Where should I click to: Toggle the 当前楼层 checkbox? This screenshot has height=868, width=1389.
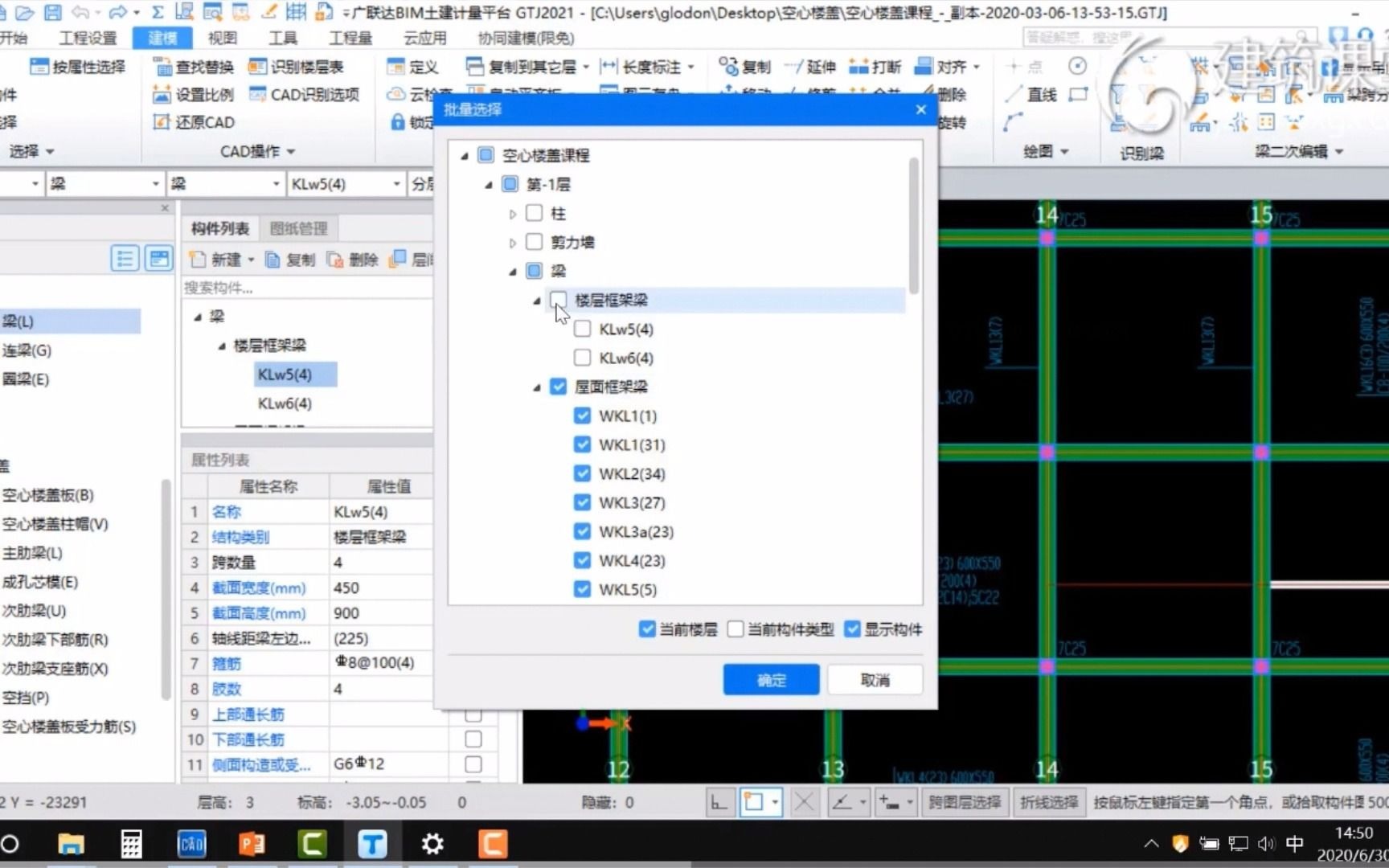pyautogui.click(x=647, y=629)
